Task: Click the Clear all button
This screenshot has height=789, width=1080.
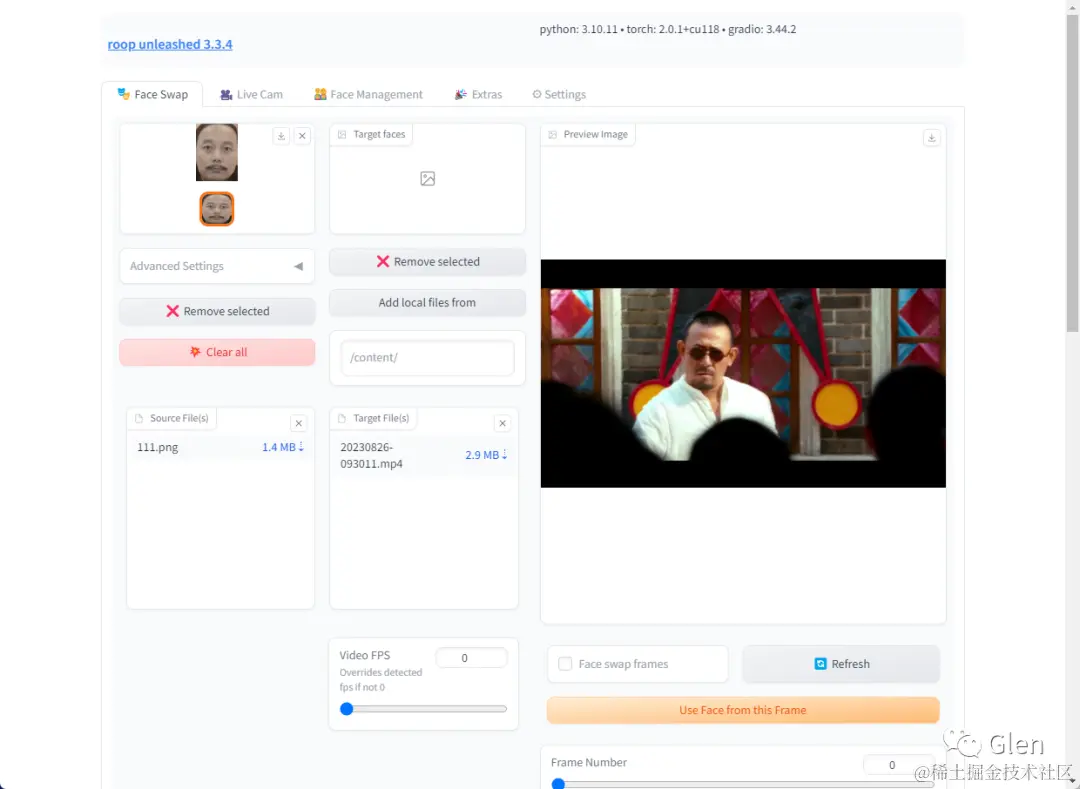Action: pyautogui.click(x=217, y=352)
